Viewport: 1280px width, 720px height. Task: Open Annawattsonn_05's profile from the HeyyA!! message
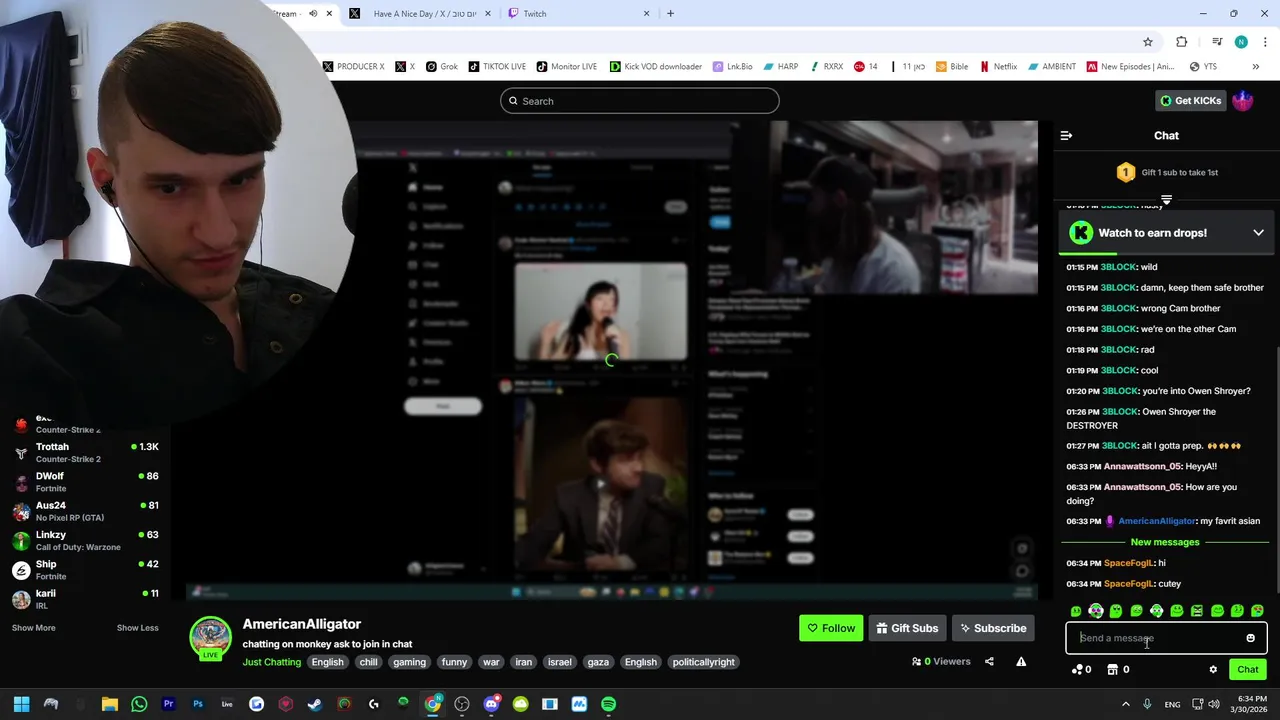click(1143, 467)
